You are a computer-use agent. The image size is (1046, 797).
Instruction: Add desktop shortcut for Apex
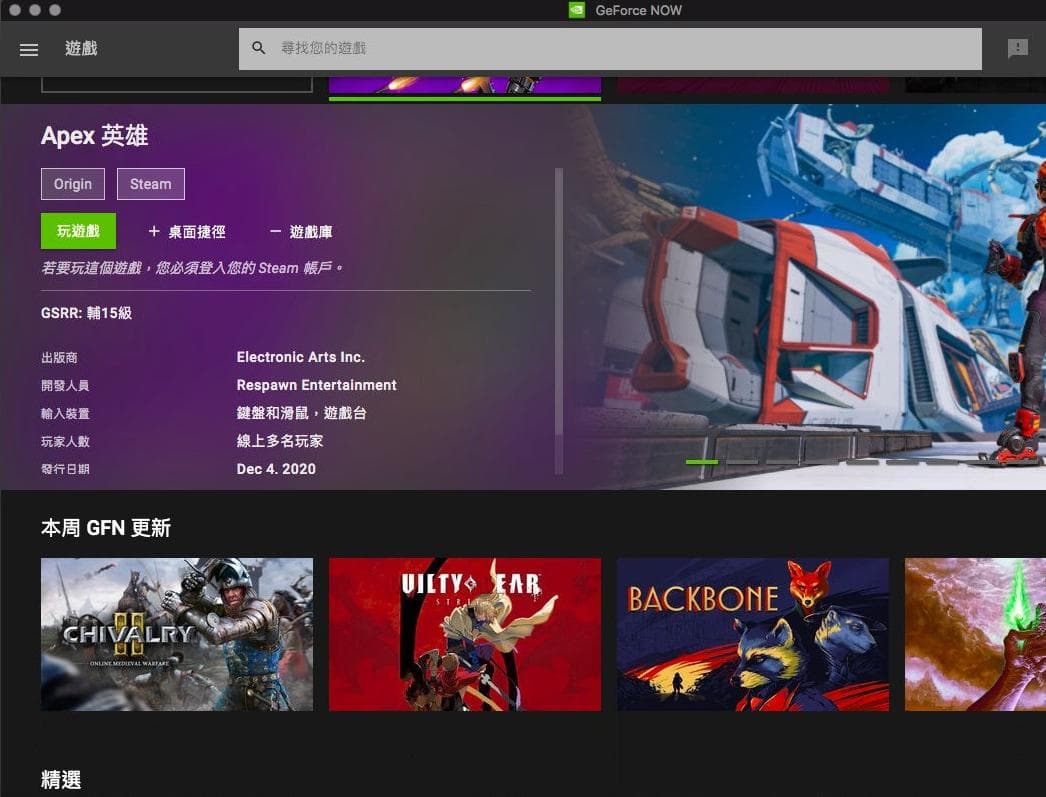[x=187, y=231]
